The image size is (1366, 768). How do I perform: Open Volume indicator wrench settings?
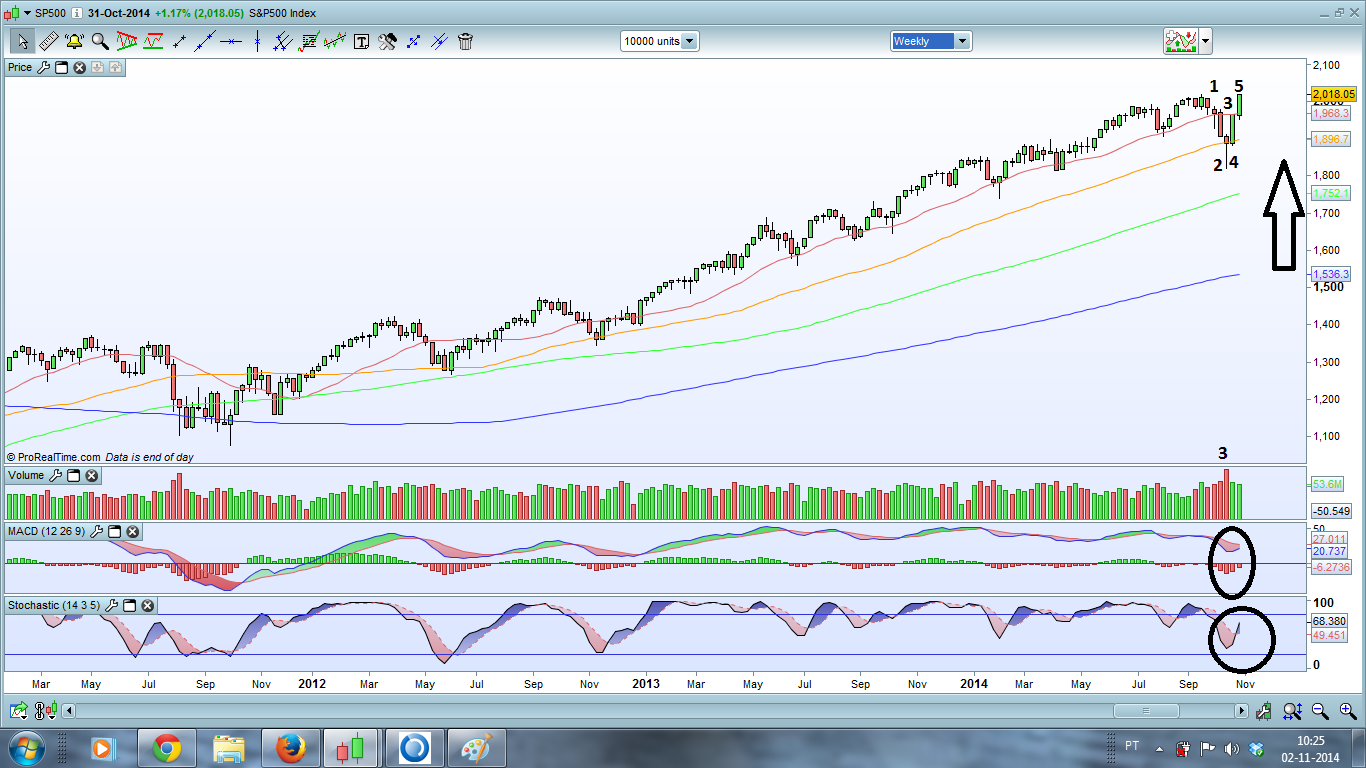click(55, 476)
